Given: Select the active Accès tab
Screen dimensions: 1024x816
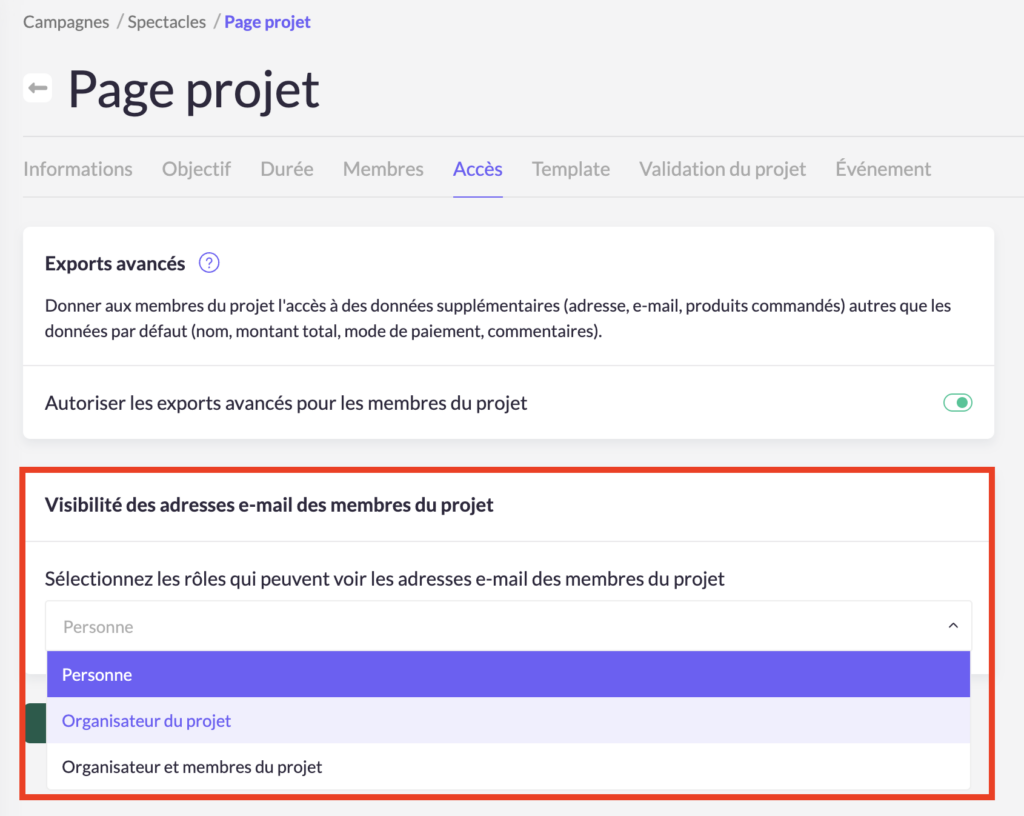Looking at the screenshot, I should coord(477,169).
